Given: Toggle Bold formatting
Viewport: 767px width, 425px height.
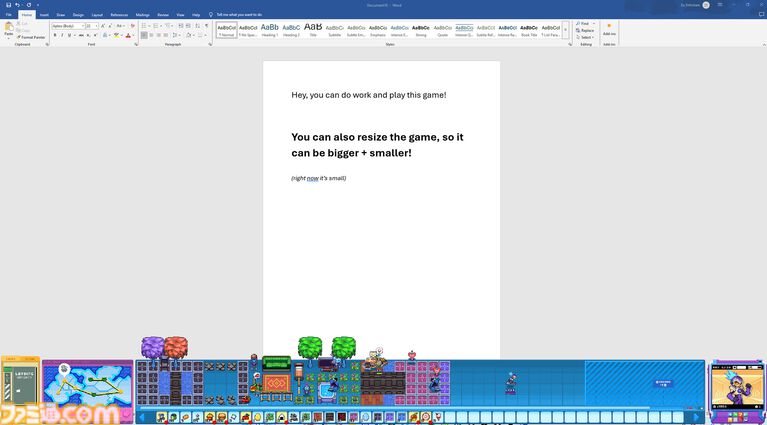Looking at the screenshot, I should pyautogui.click(x=55, y=35).
